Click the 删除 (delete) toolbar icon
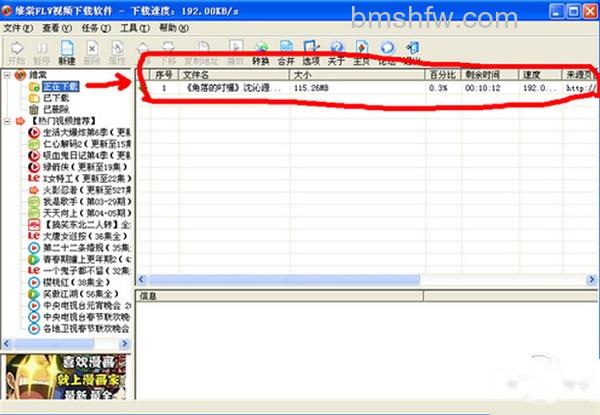Image resolution: width=600 pixels, height=415 pixels. [x=92, y=49]
